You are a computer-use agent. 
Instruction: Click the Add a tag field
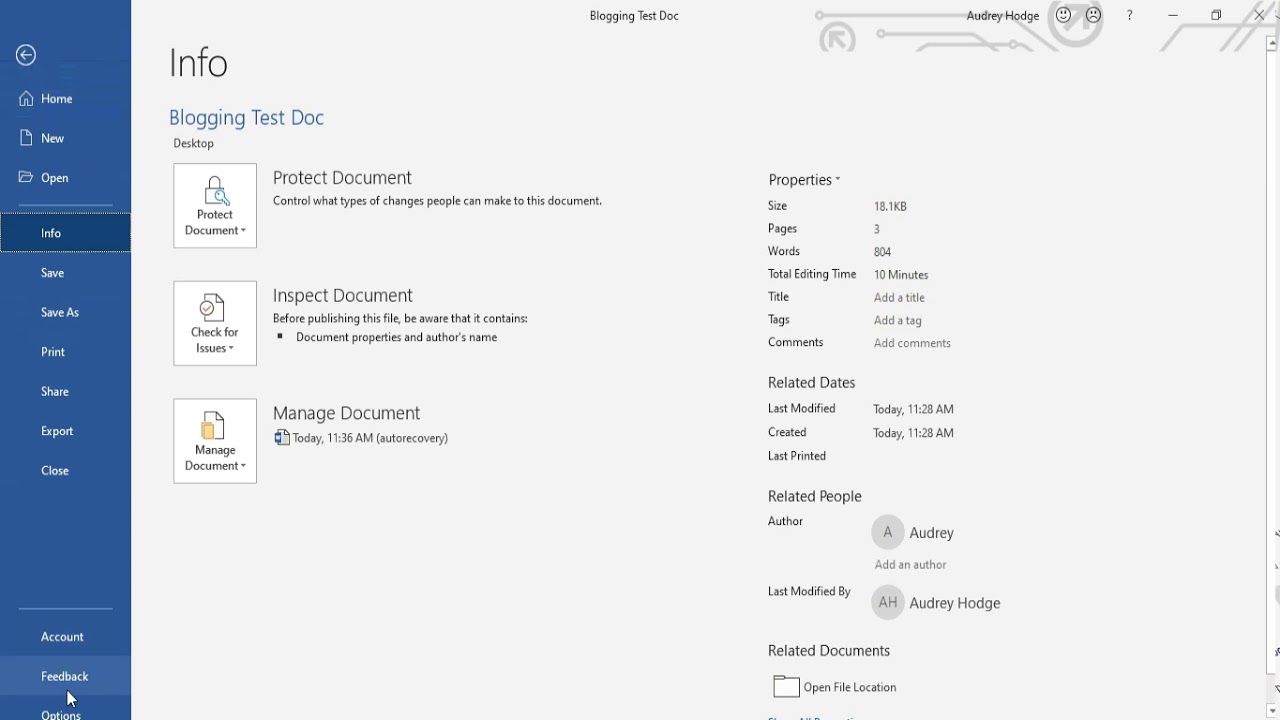(898, 320)
